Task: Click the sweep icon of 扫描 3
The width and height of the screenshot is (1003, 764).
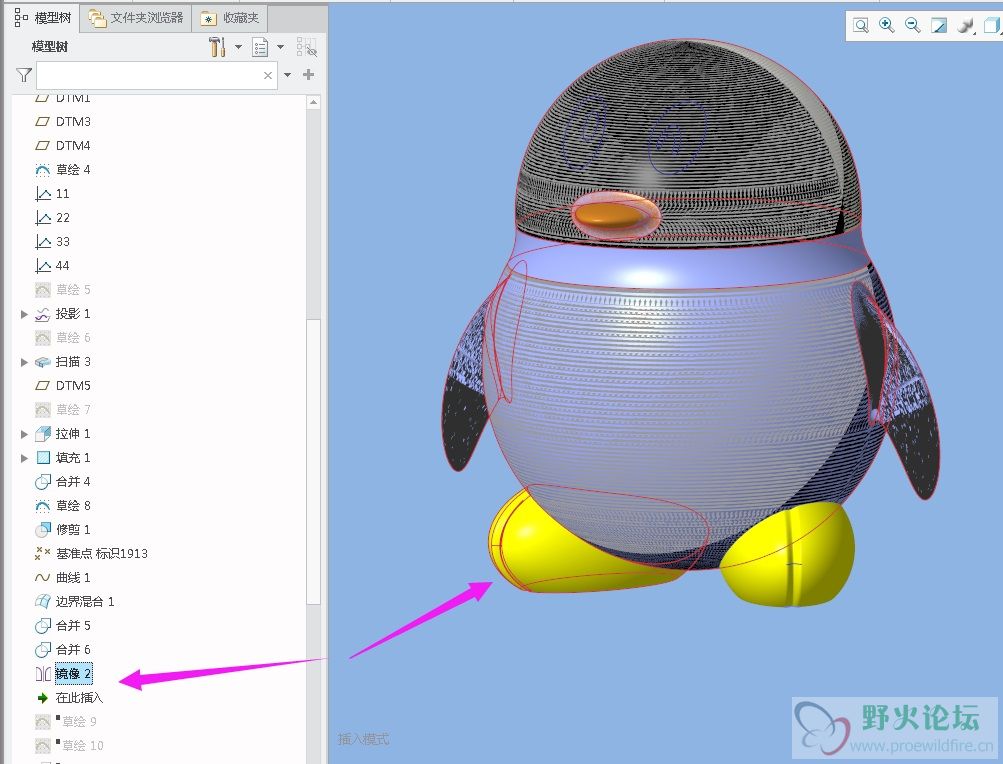Action: [42, 362]
